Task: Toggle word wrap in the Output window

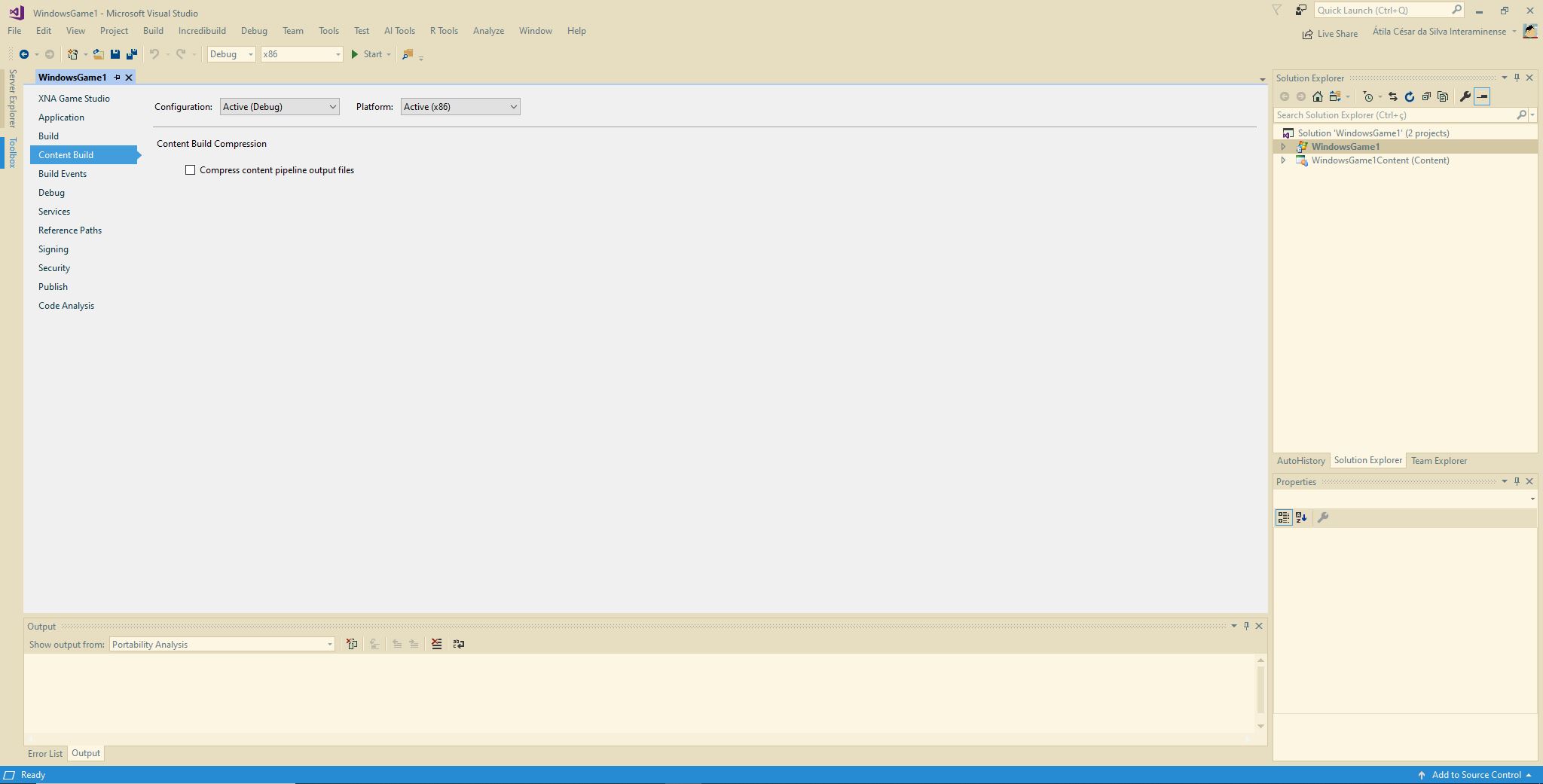Action: point(459,645)
